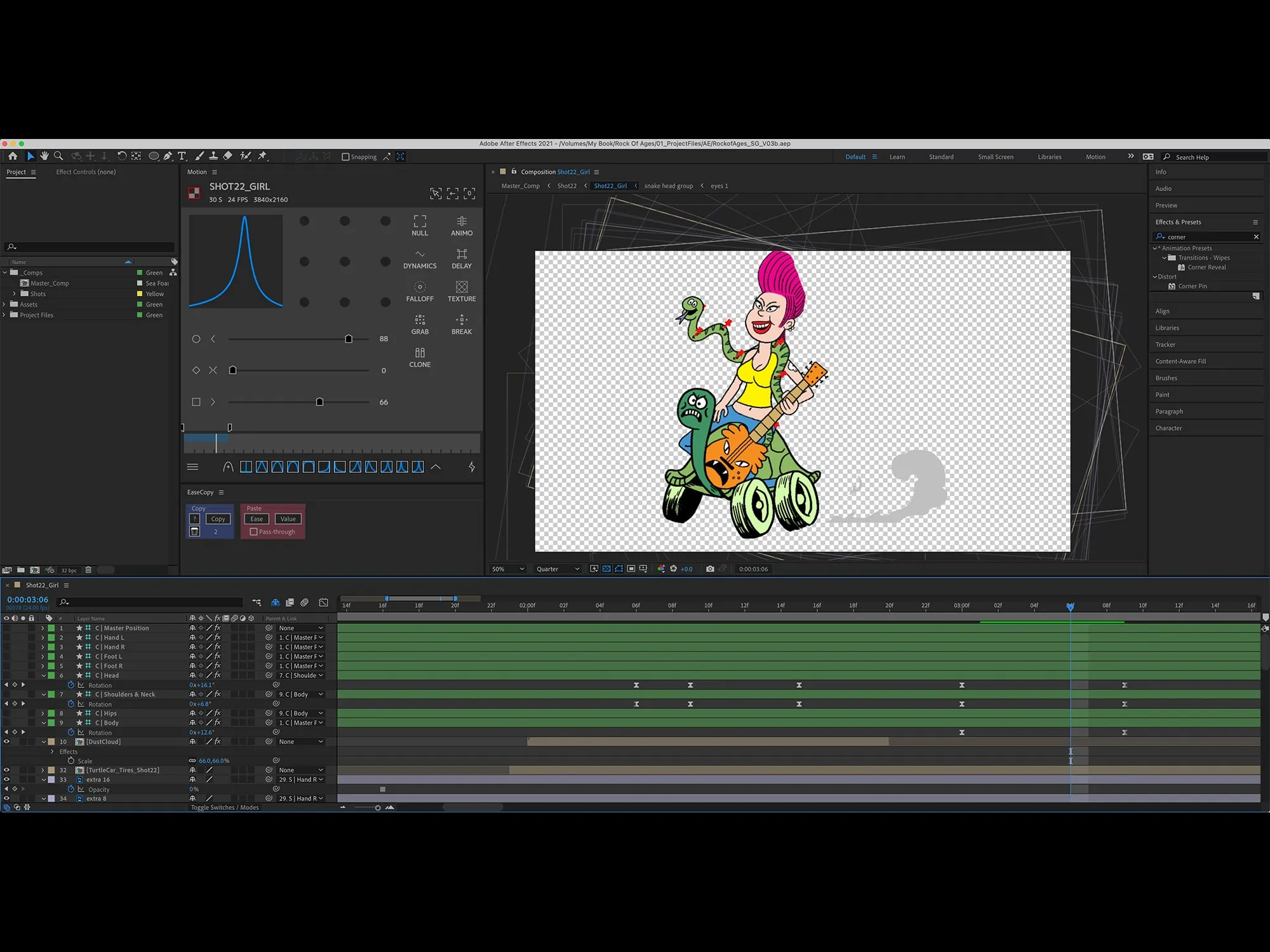Select the Puppet Pin tool

point(262,156)
